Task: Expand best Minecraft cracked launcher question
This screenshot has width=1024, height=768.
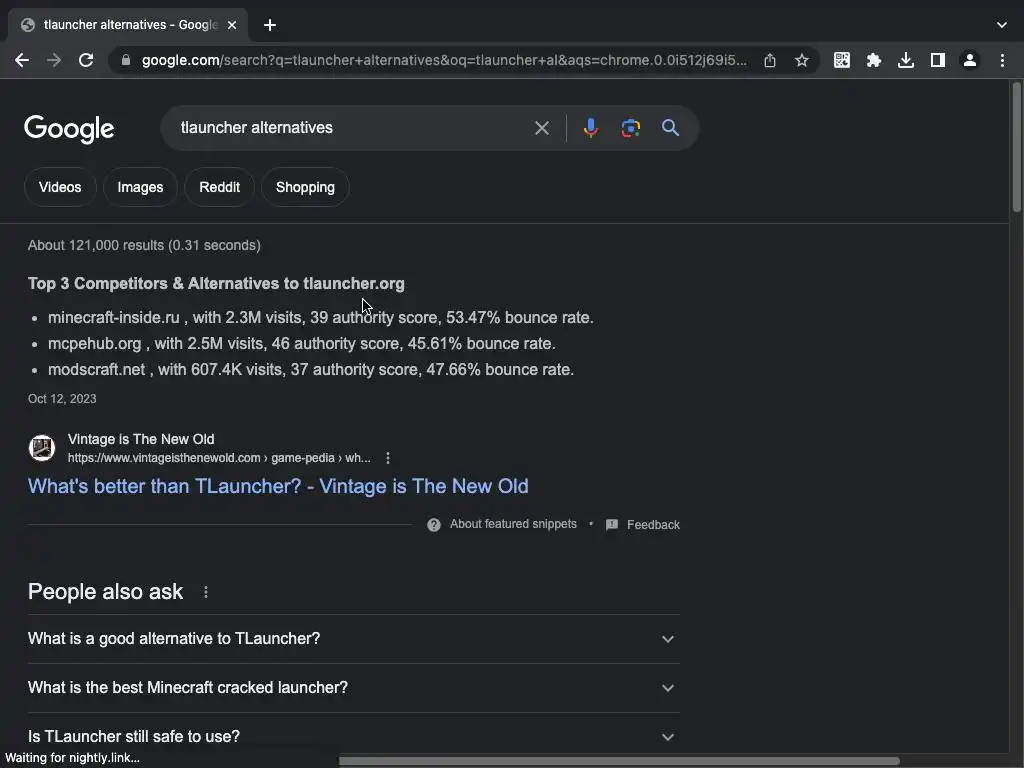Action: click(x=353, y=688)
